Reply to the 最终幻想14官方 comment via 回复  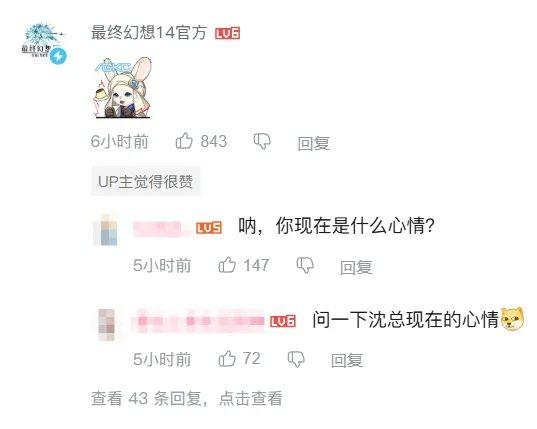pos(314,143)
